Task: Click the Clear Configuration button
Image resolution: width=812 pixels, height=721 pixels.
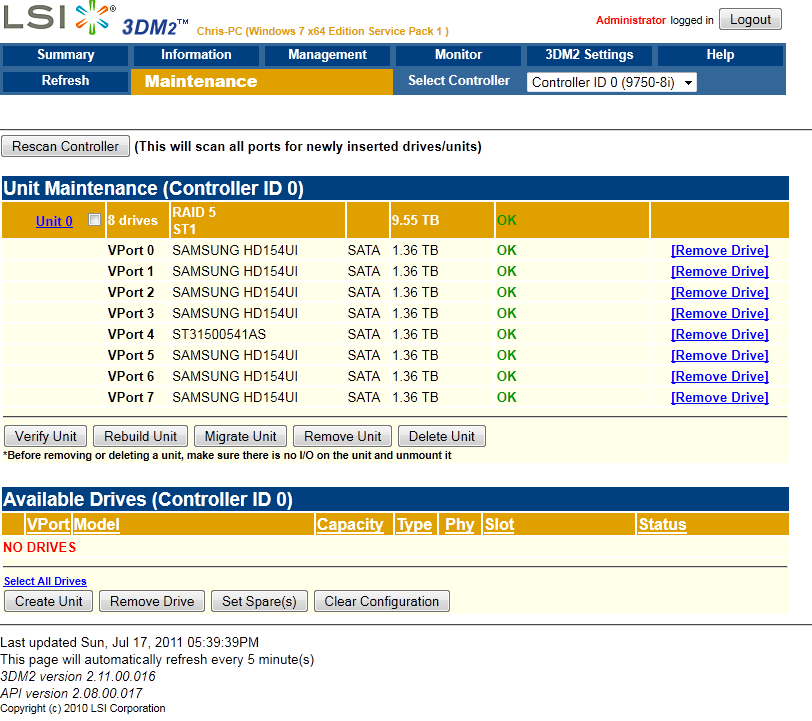Action: [382, 601]
